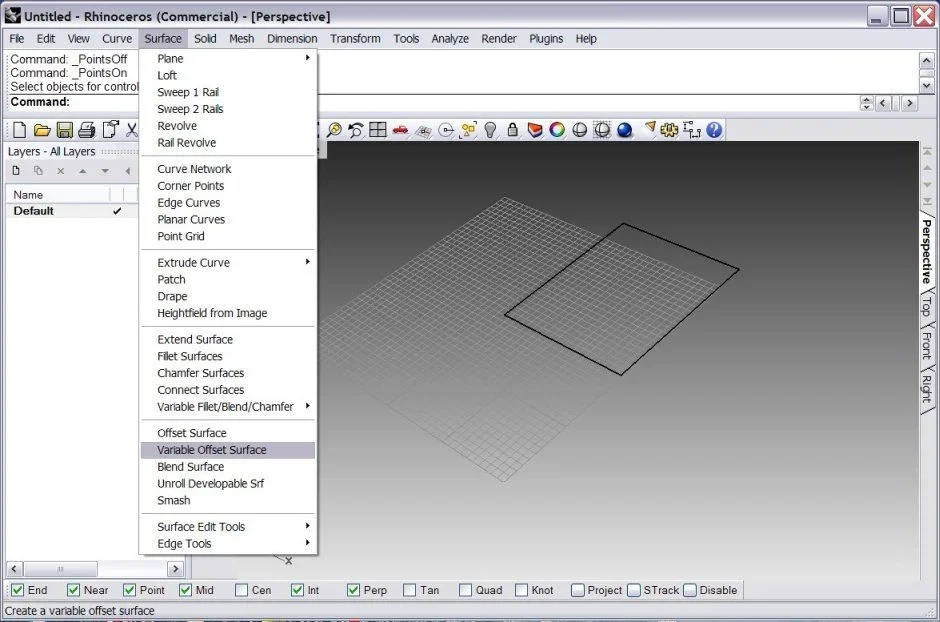Lock objects with padlock icon
The image size is (940, 622).
(513, 129)
